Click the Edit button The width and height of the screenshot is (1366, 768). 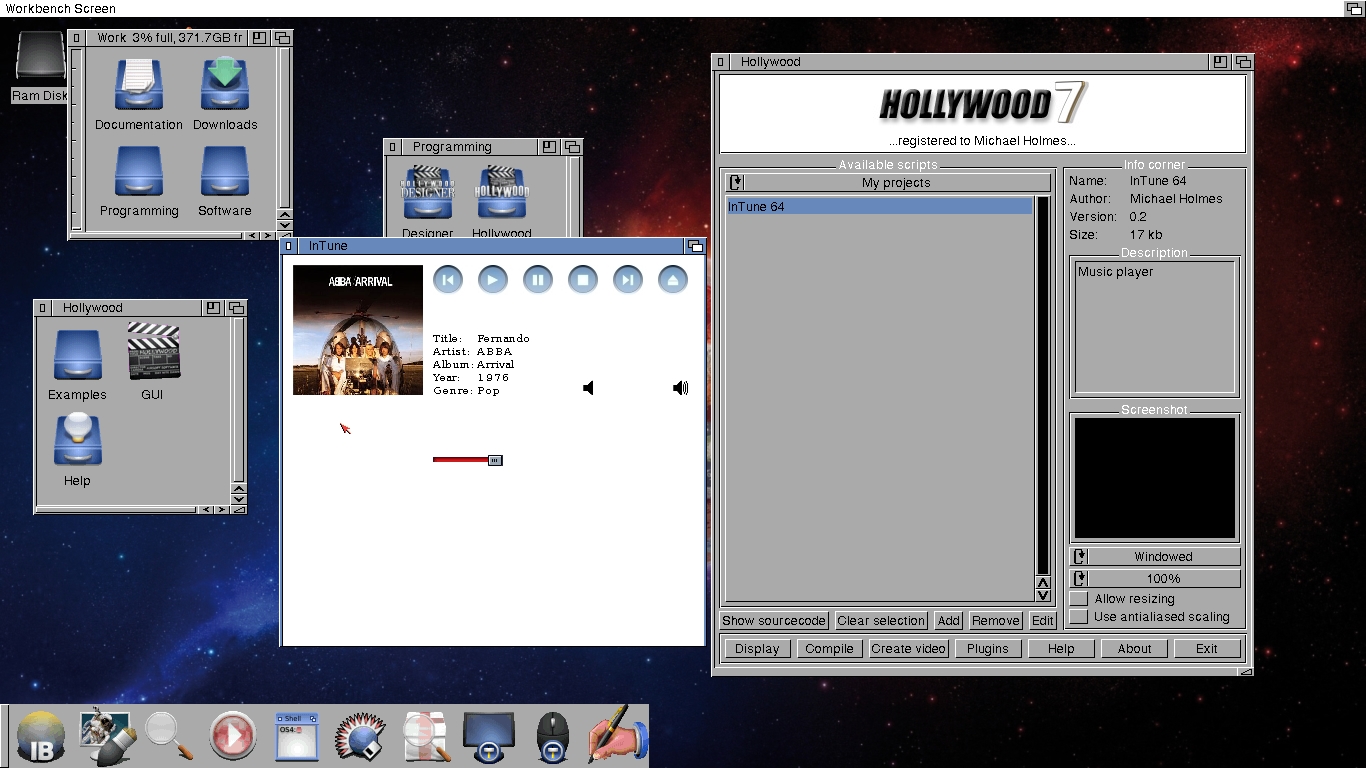click(1043, 620)
